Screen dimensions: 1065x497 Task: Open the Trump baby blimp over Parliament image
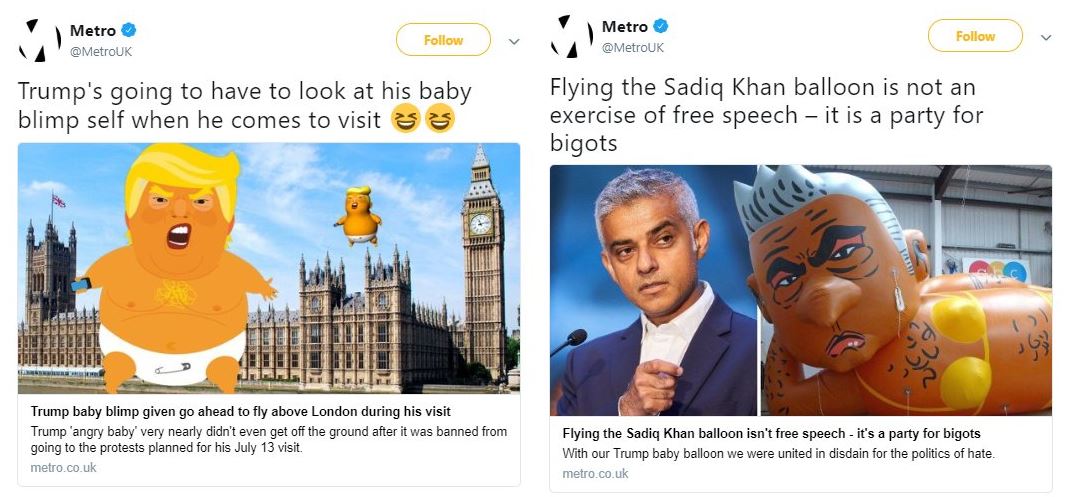click(269, 268)
